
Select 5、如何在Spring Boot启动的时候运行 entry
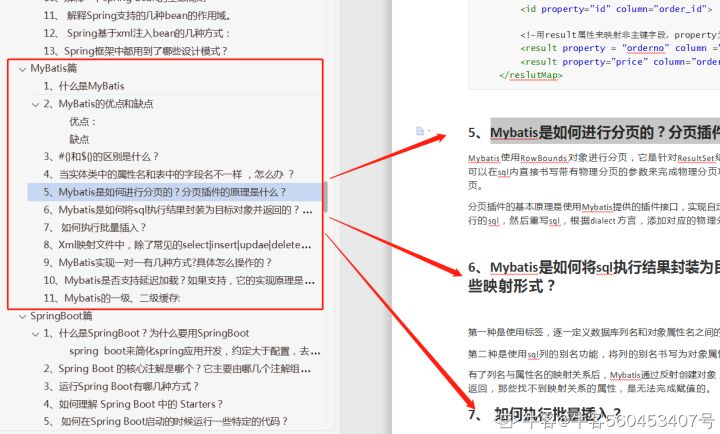pyautogui.click(x=166, y=421)
